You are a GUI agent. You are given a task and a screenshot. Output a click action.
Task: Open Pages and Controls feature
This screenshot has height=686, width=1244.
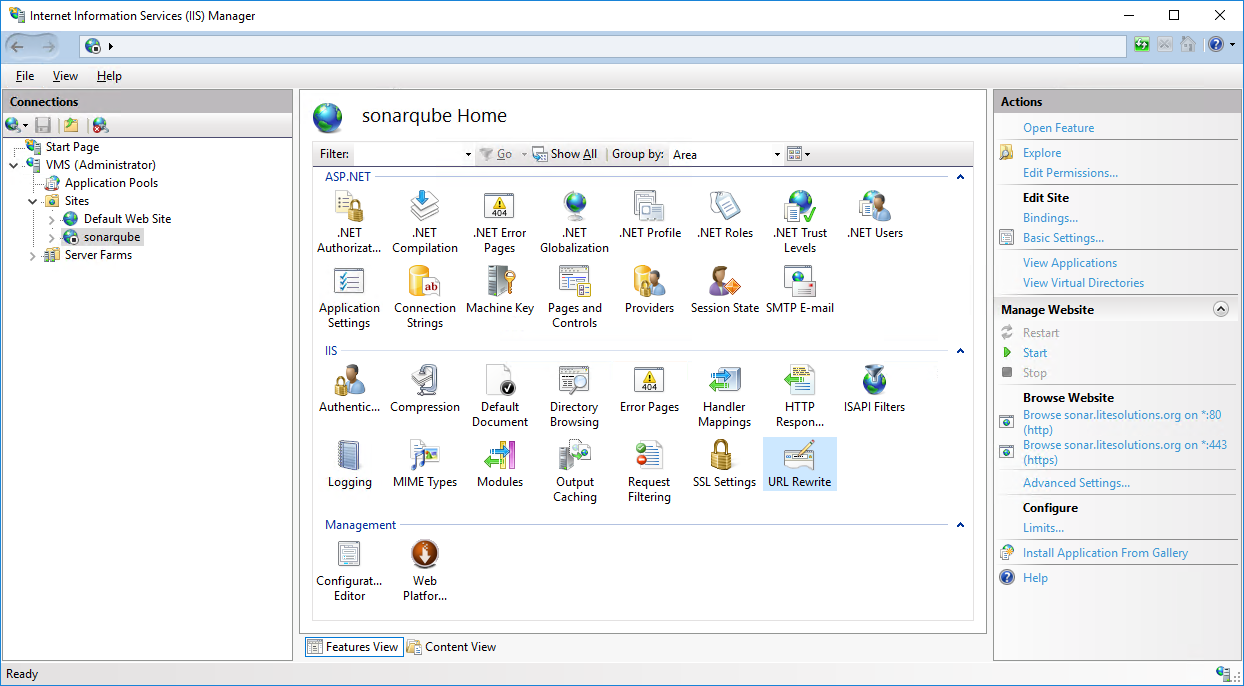click(x=574, y=296)
